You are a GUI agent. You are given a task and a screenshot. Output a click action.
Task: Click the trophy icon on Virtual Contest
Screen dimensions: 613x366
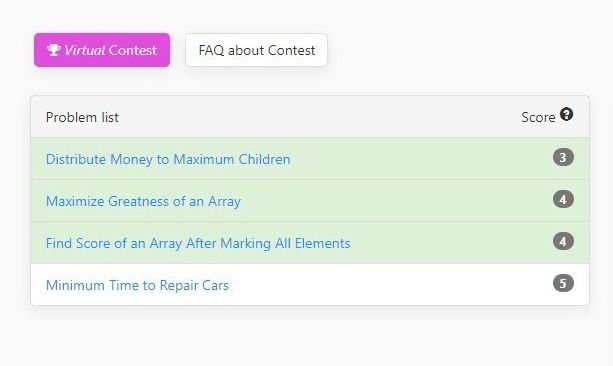point(54,50)
